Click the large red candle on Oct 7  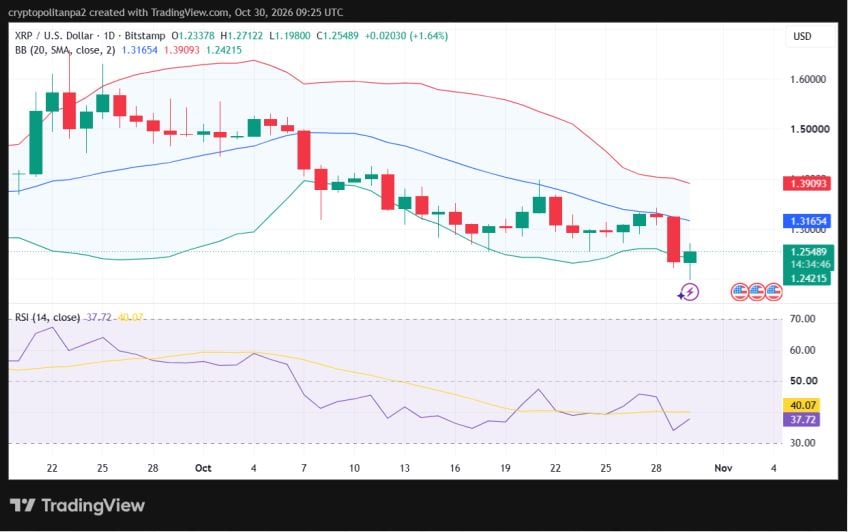point(304,150)
